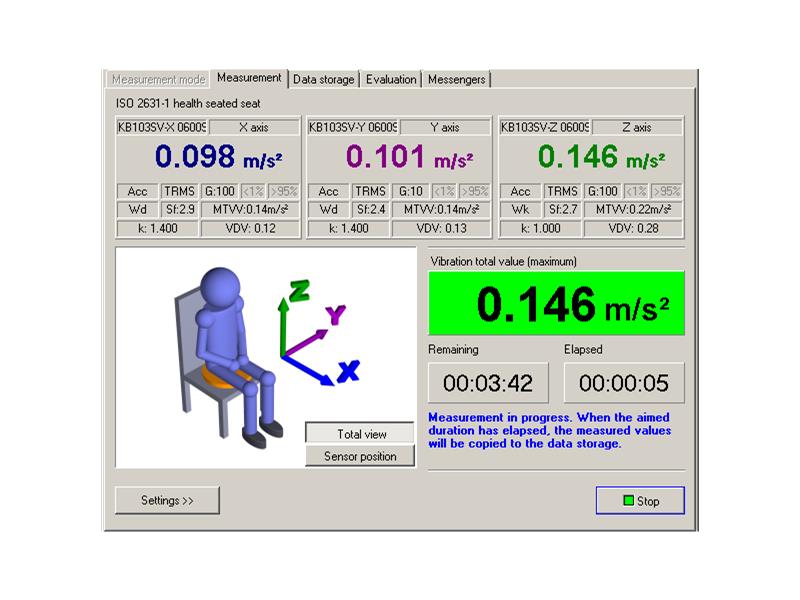
Task: Click the green 0.146 m/s² Z reading
Action: click(x=602, y=157)
